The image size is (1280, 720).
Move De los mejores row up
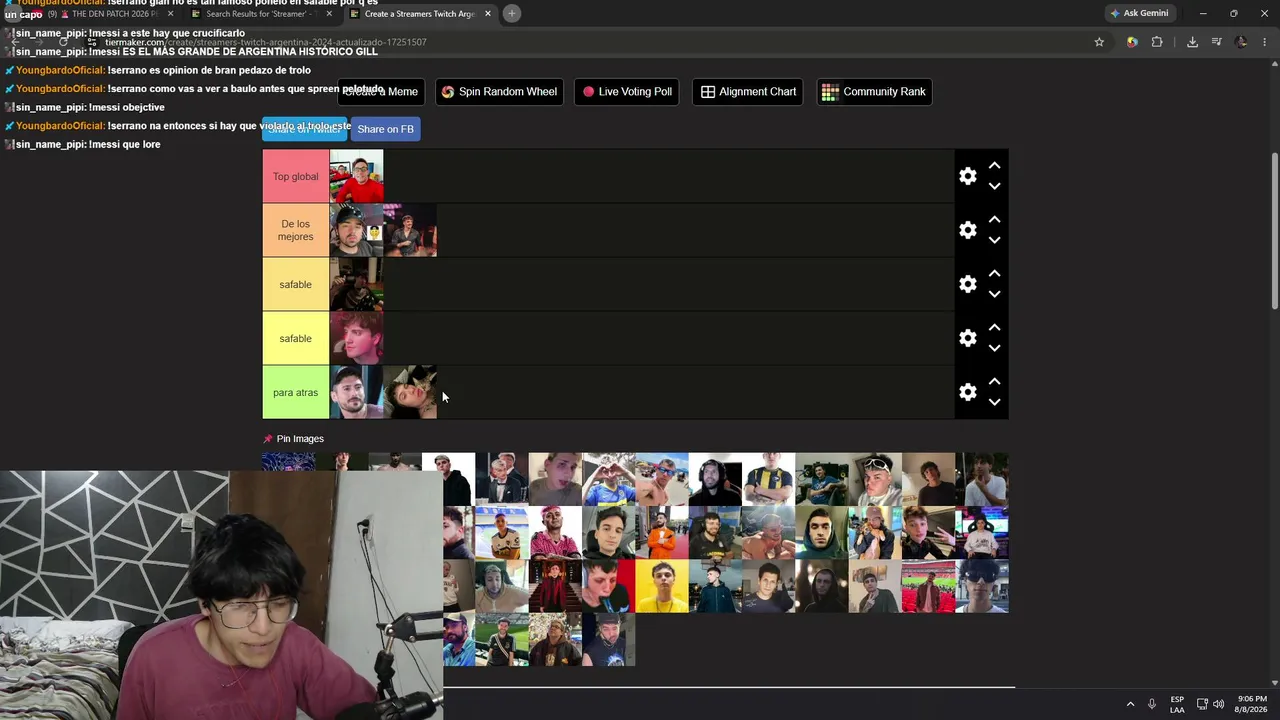pos(994,220)
